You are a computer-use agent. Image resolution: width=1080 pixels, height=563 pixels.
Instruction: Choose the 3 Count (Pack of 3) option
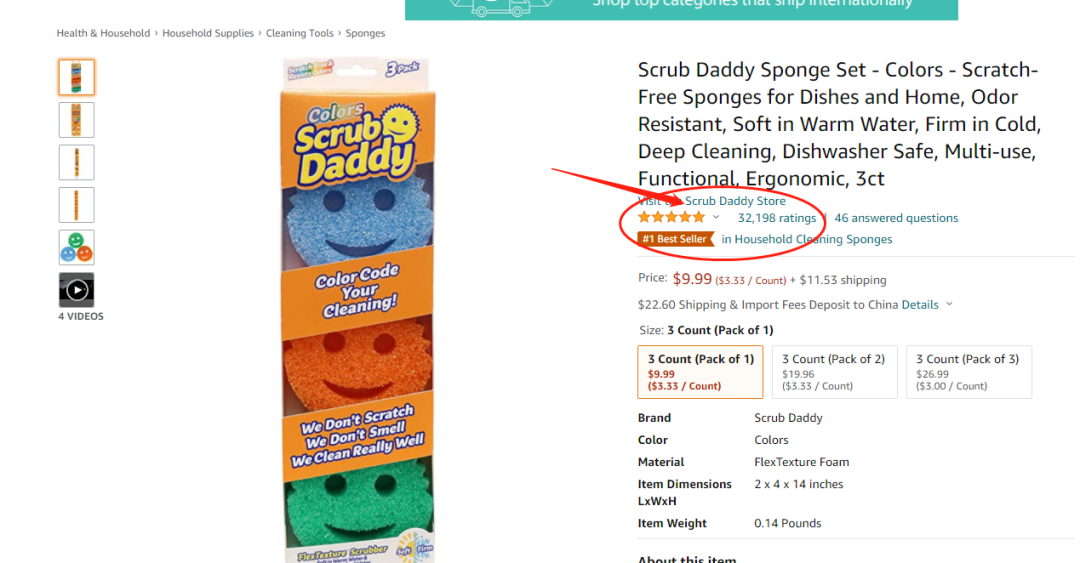[x=969, y=372]
